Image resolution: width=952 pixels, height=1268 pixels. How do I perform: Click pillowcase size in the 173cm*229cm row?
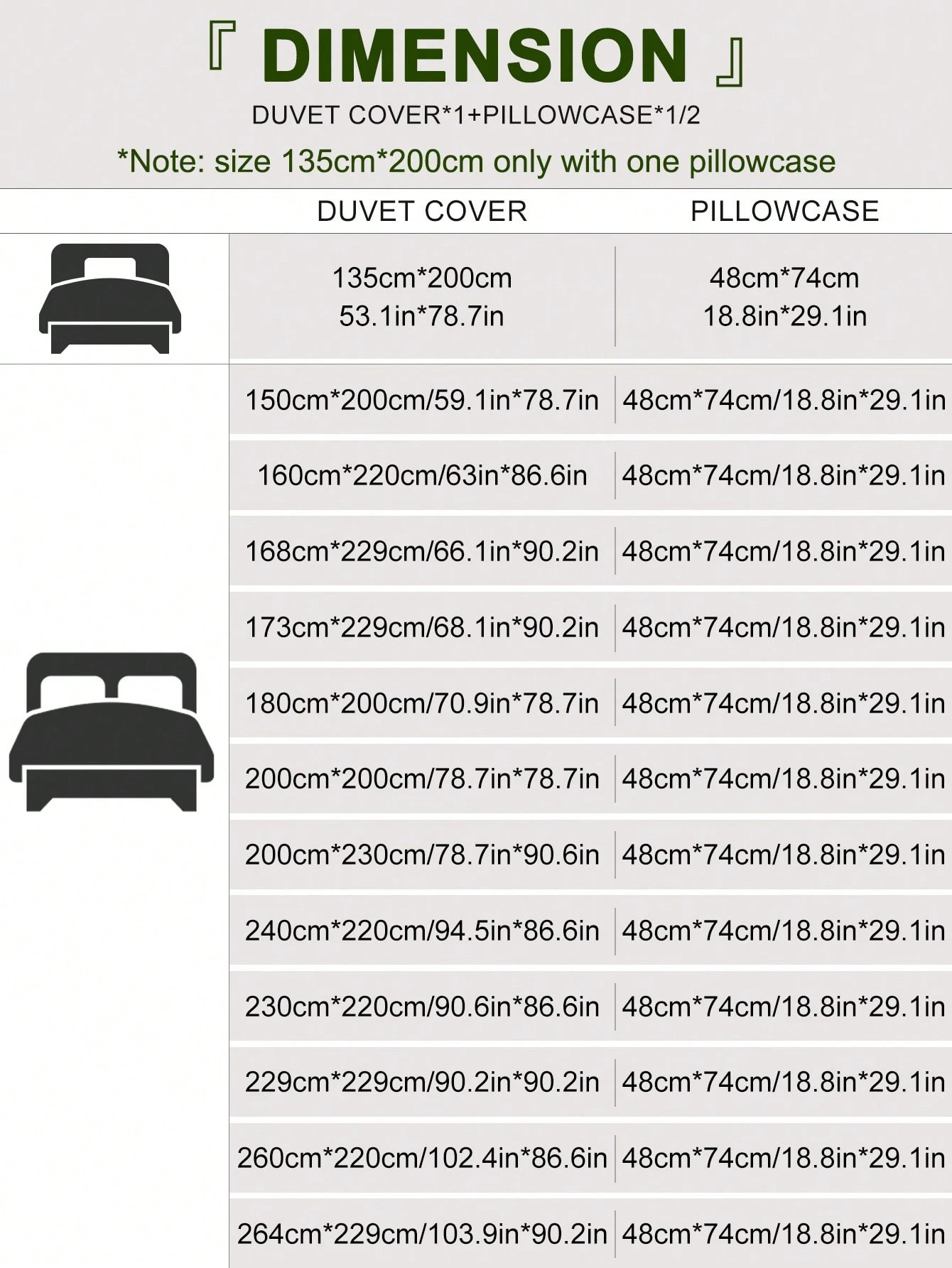784,627
